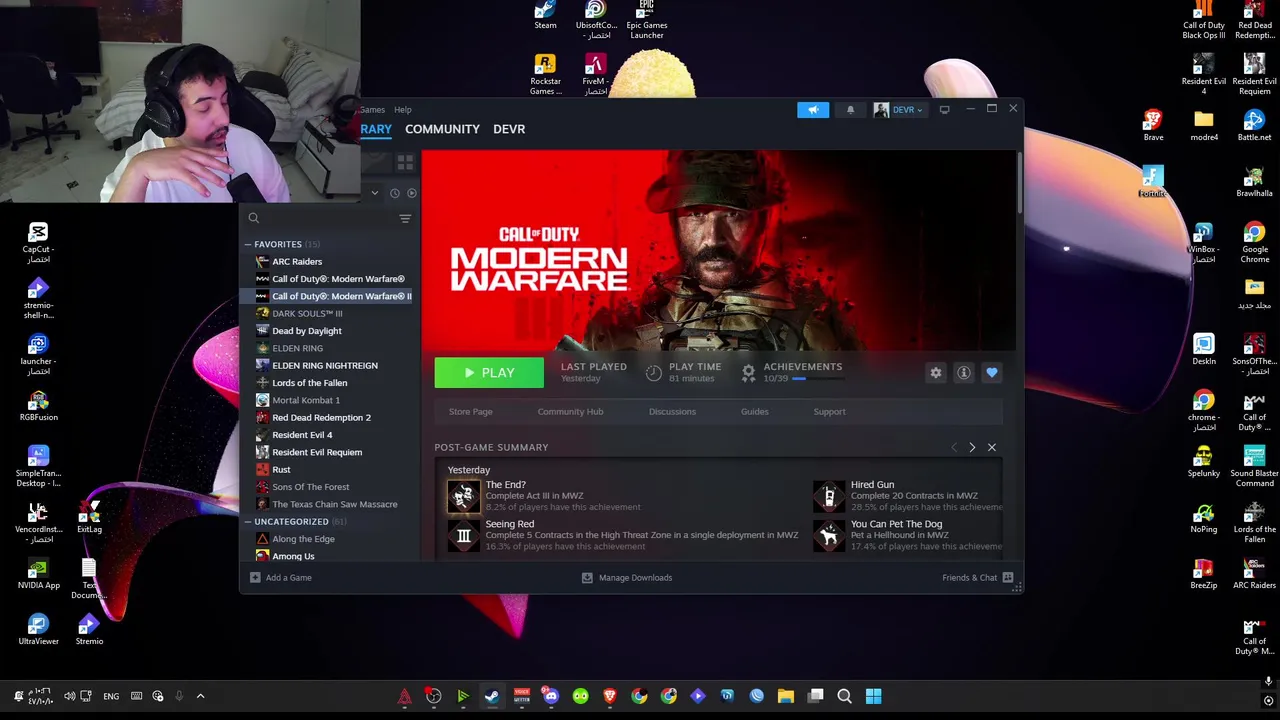The width and height of the screenshot is (1280, 720).
Task: Open Steam announcements megaphone button
Action: click(813, 109)
